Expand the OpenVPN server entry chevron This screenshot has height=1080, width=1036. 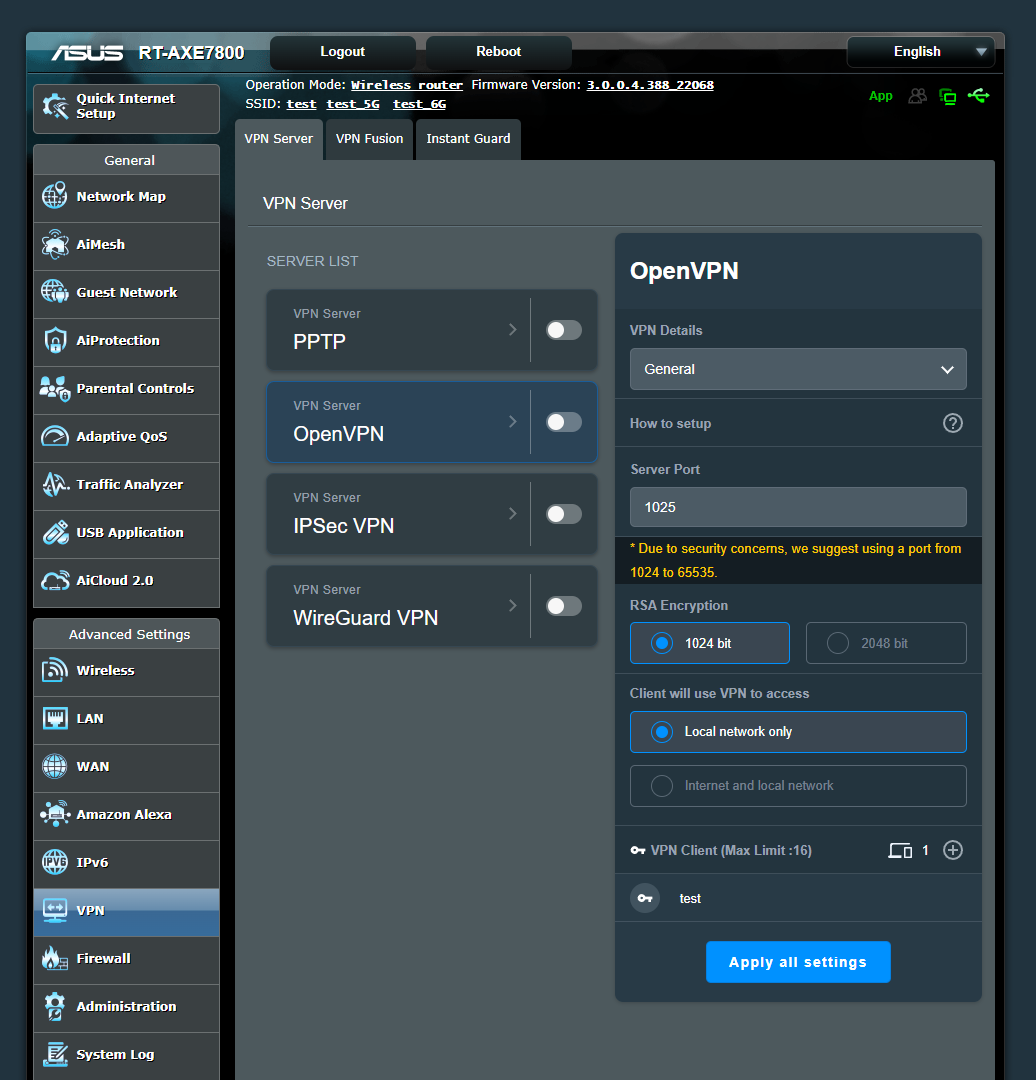pos(512,422)
